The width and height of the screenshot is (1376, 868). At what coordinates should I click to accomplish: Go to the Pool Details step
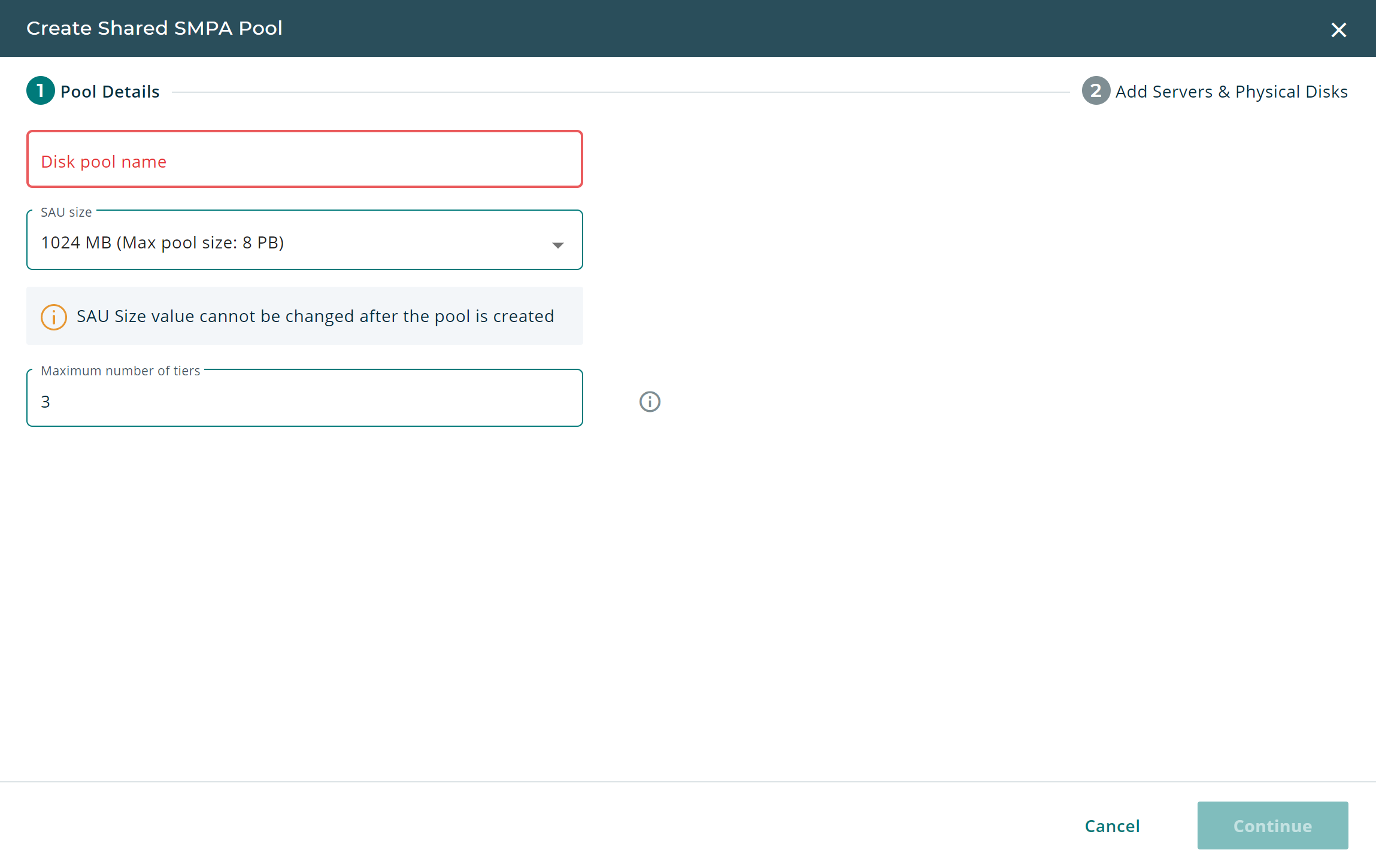[x=110, y=92]
